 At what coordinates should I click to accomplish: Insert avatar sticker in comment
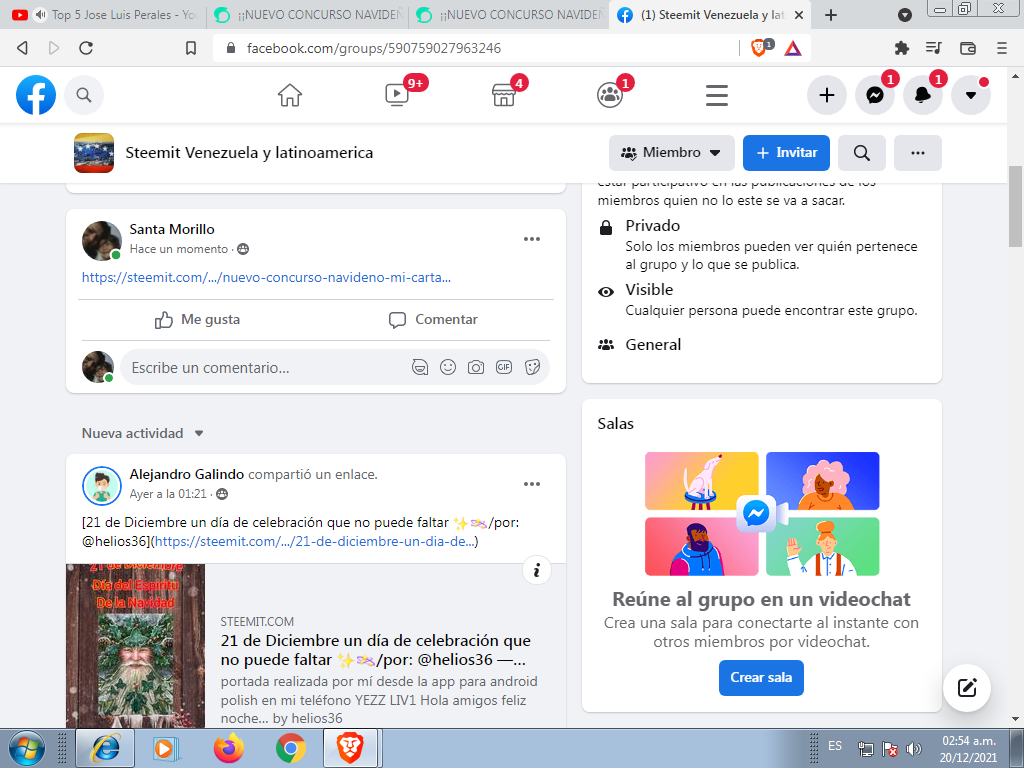point(419,367)
